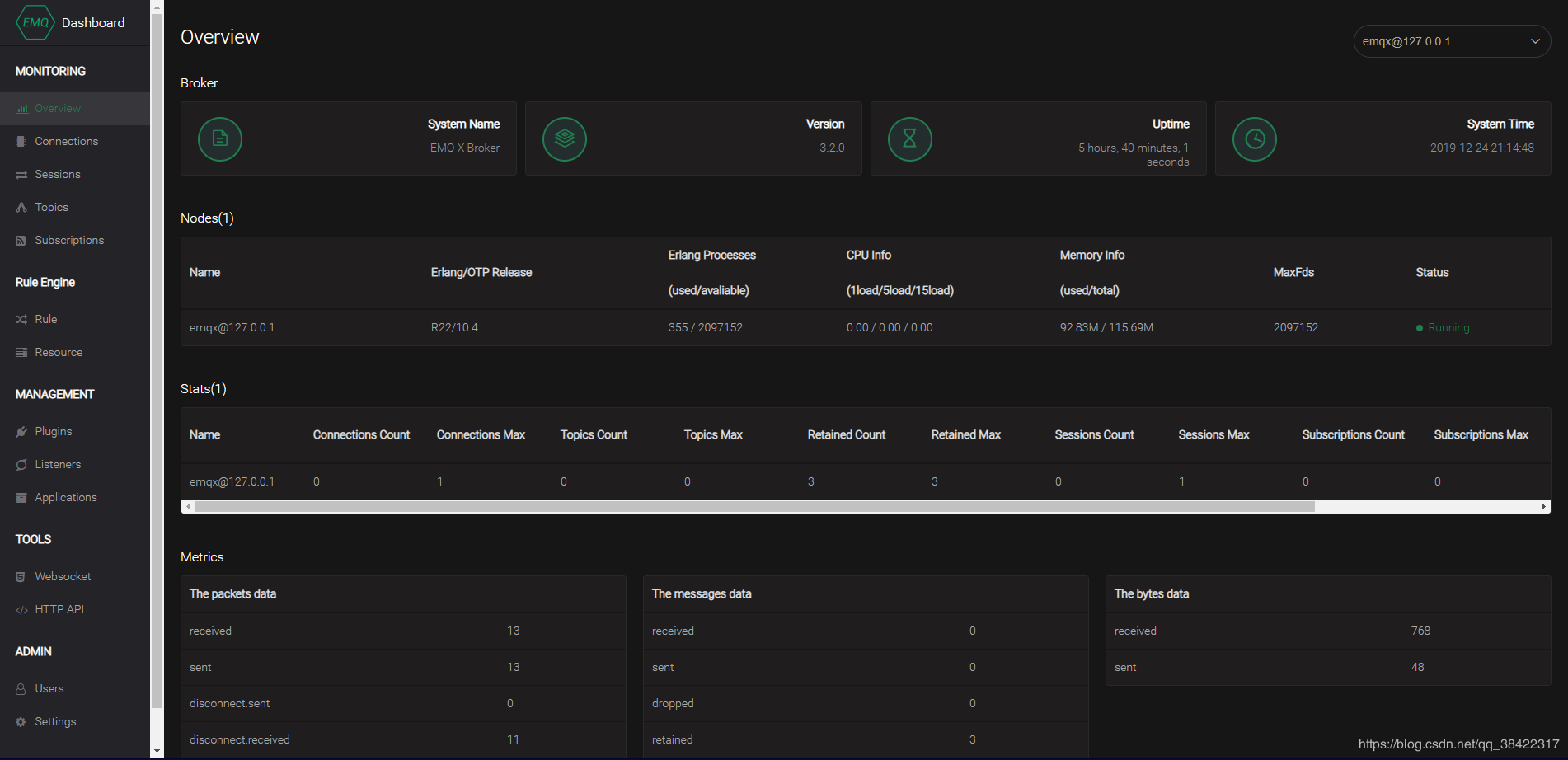Open Plugins management page
The height and width of the screenshot is (760, 1568).
[75, 431]
